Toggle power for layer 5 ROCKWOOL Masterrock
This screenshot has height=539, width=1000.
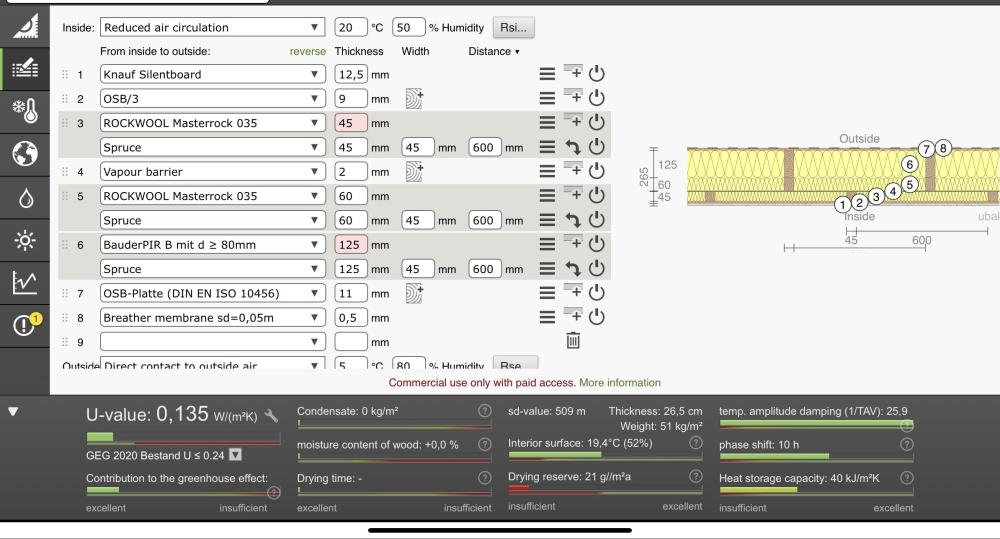pos(596,195)
